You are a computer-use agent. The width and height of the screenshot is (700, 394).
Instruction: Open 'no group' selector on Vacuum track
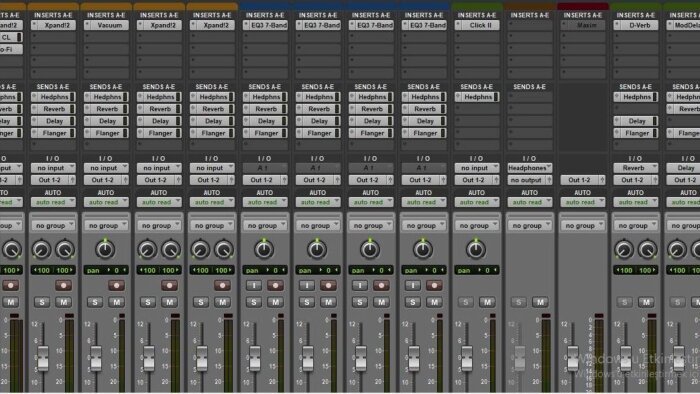click(x=106, y=225)
